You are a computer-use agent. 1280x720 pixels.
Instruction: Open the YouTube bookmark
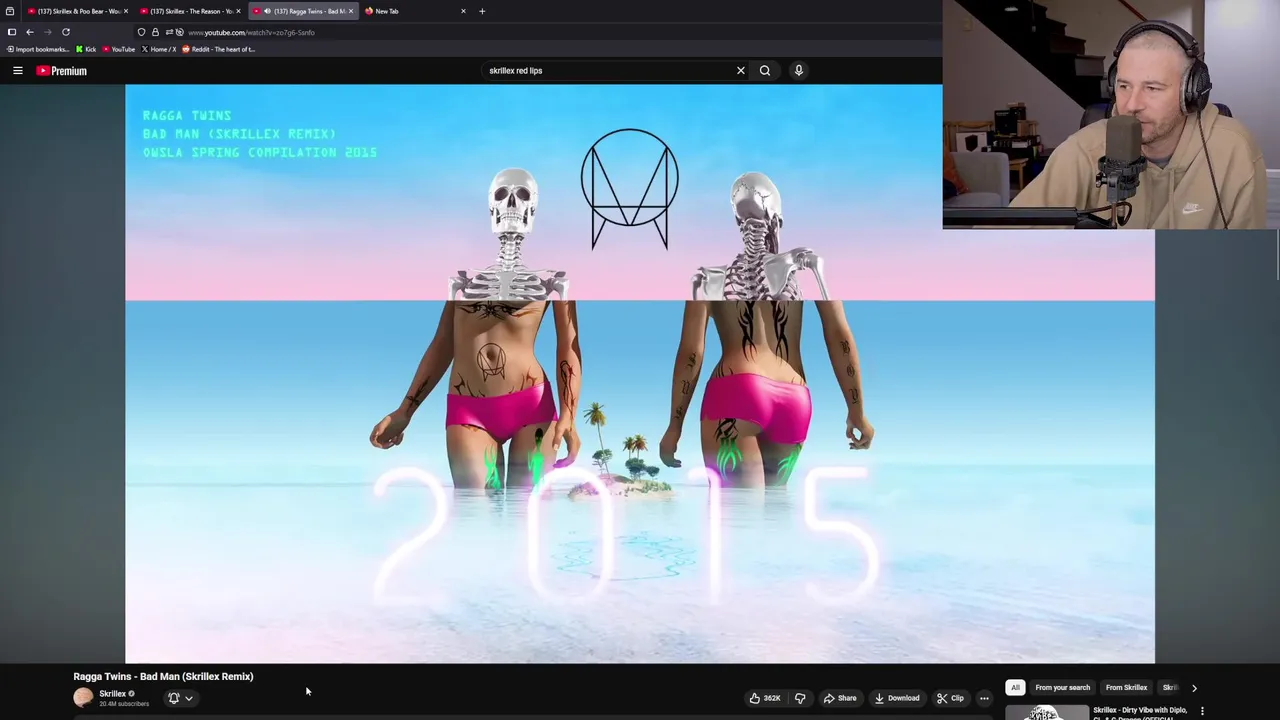[119, 49]
